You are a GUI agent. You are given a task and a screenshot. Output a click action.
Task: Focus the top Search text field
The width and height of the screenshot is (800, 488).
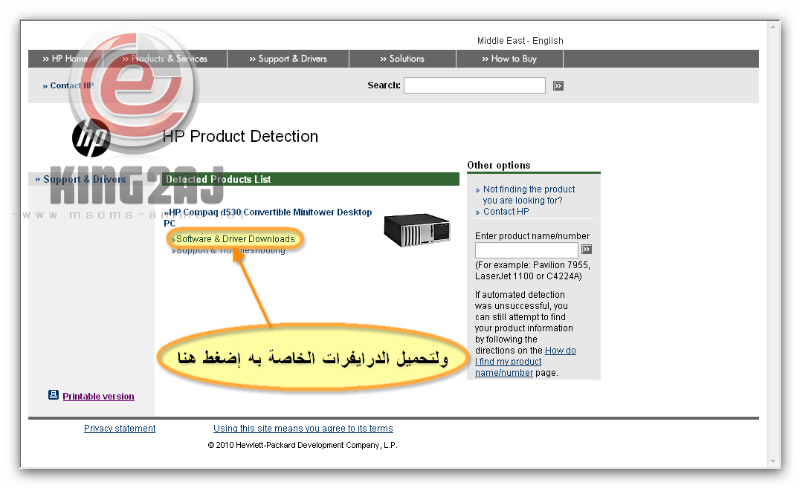[474, 86]
